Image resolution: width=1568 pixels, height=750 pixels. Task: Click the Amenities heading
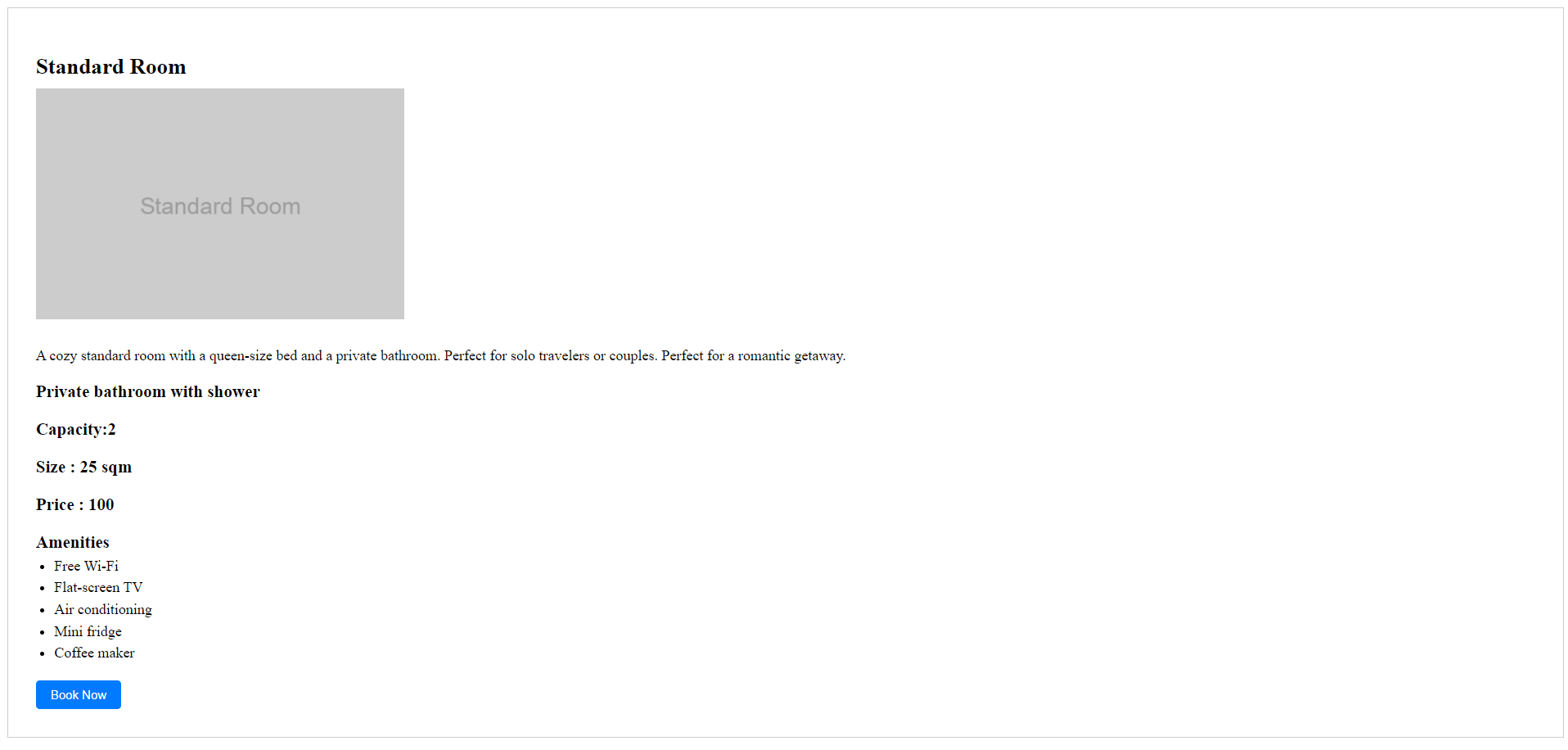pyautogui.click(x=73, y=542)
